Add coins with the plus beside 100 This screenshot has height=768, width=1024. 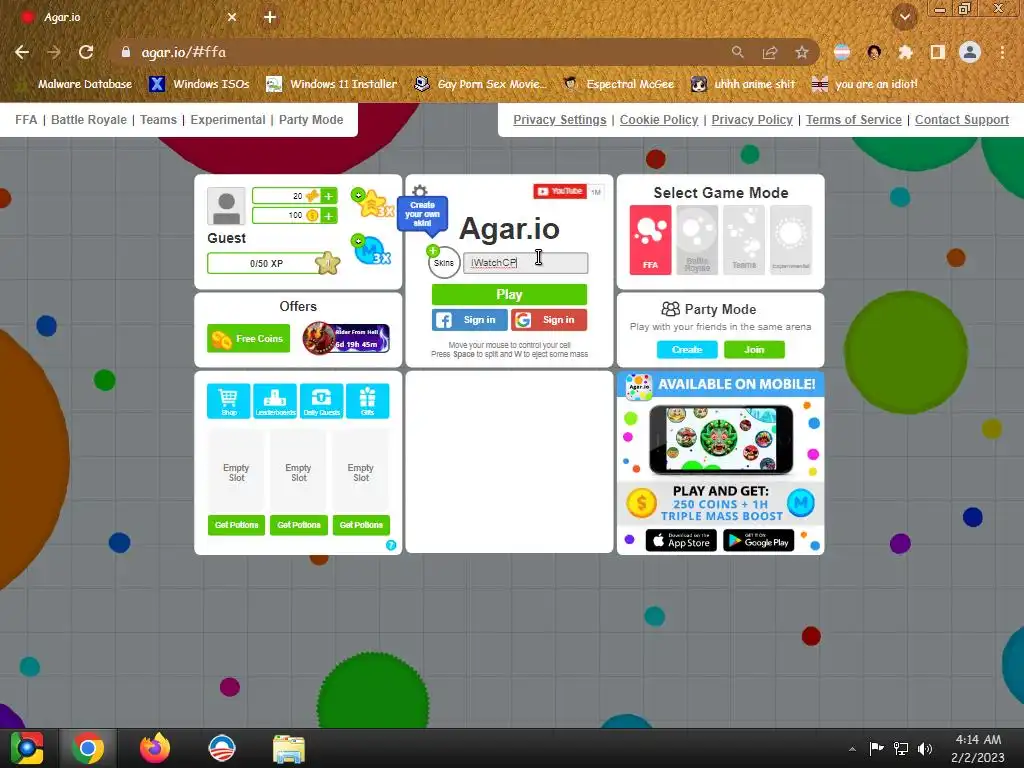[328, 216]
